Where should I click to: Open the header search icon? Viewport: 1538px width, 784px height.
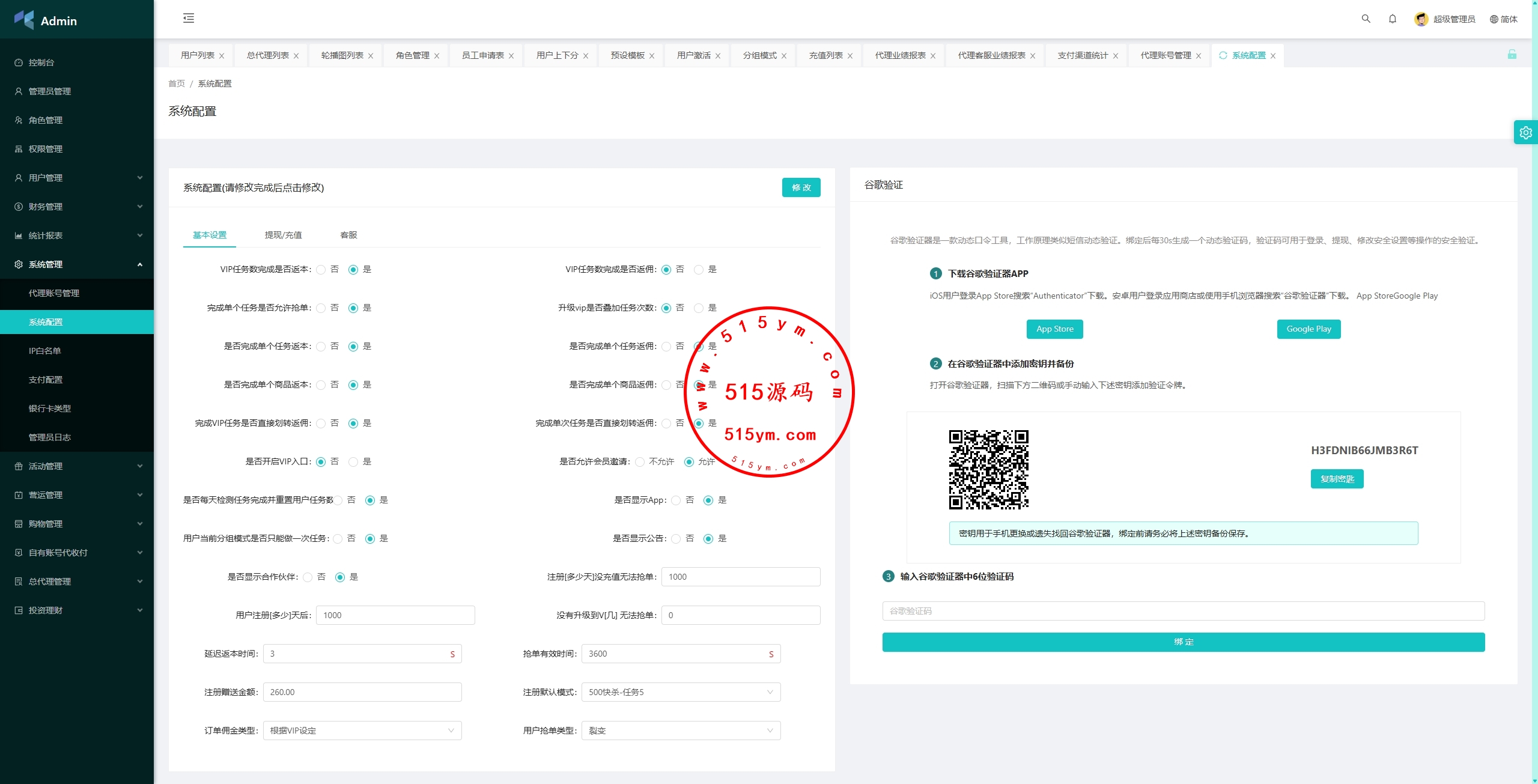coord(1366,19)
